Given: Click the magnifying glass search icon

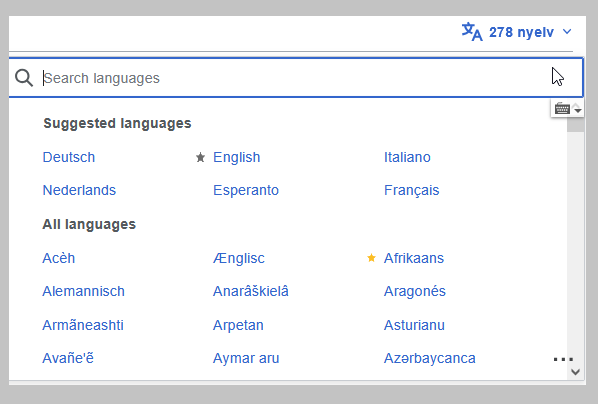Looking at the screenshot, I should [24, 78].
